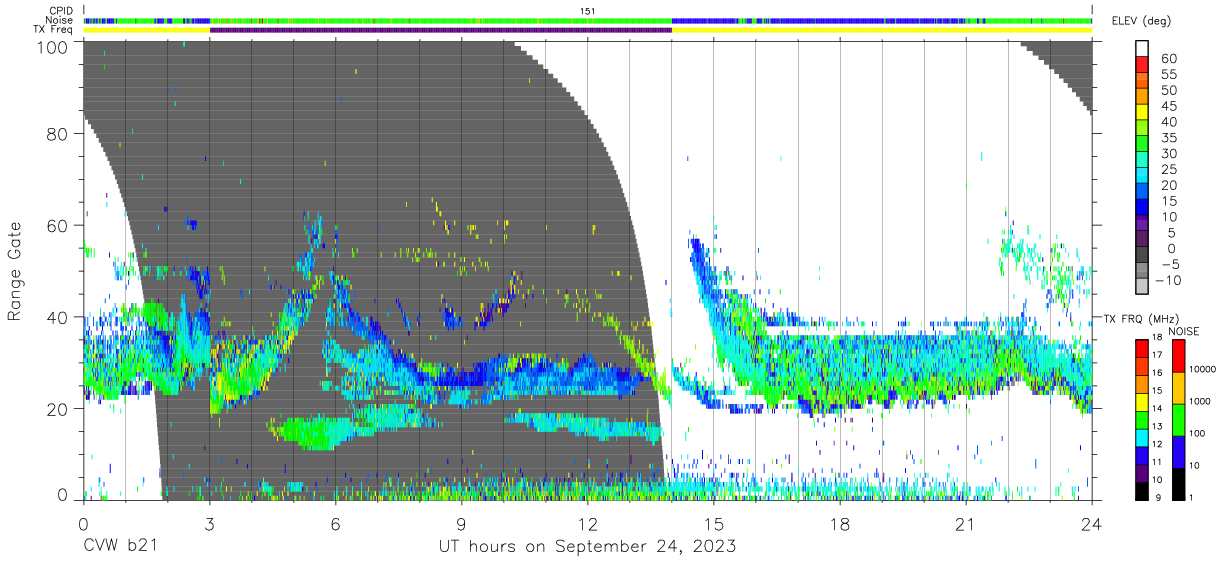The width and height of the screenshot is (1228, 567).
Task: Click the Range Gate axis title
Action: pyautogui.click(x=15, y=270)
